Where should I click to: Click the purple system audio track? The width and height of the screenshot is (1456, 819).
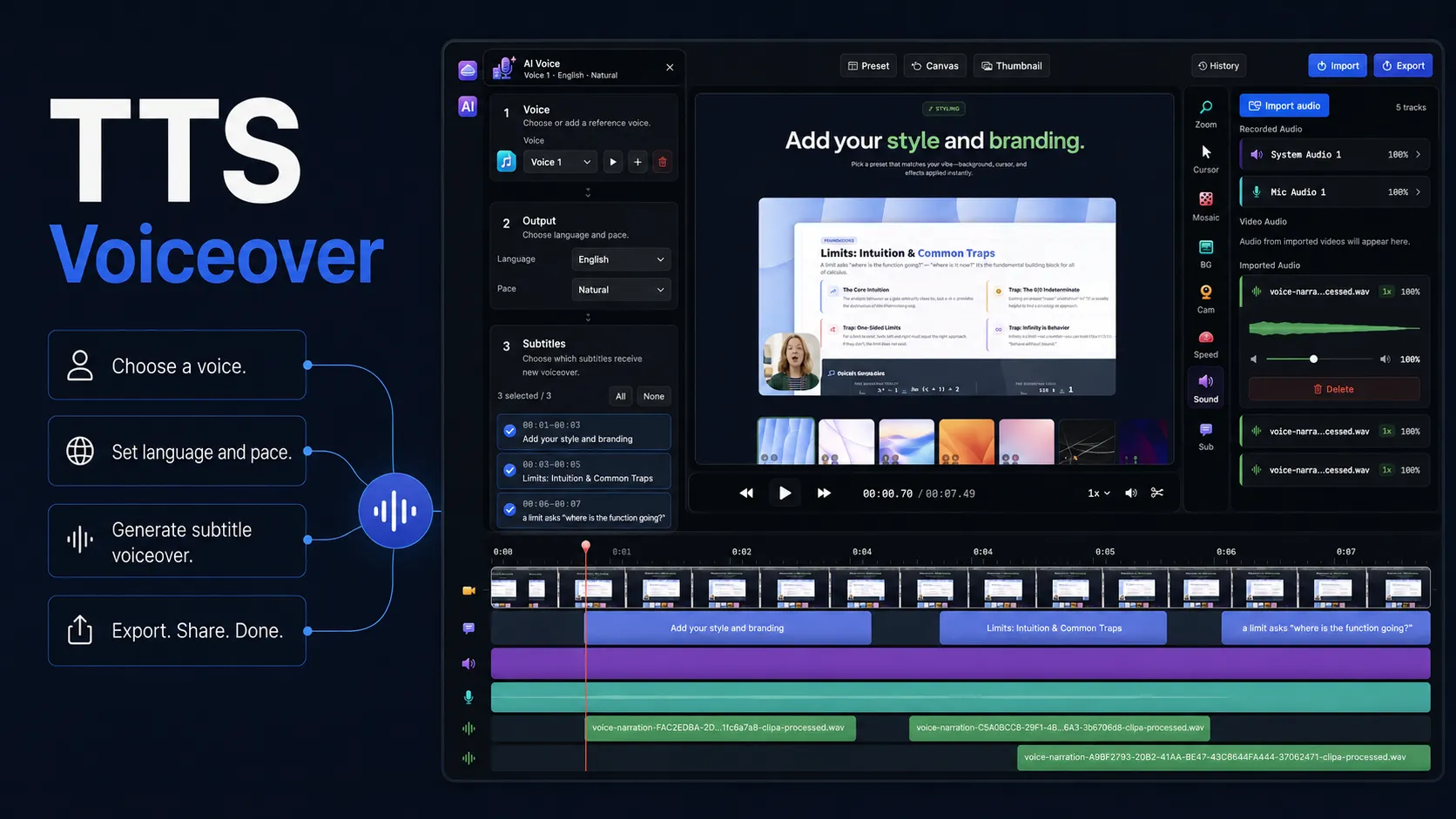(961, 663)
